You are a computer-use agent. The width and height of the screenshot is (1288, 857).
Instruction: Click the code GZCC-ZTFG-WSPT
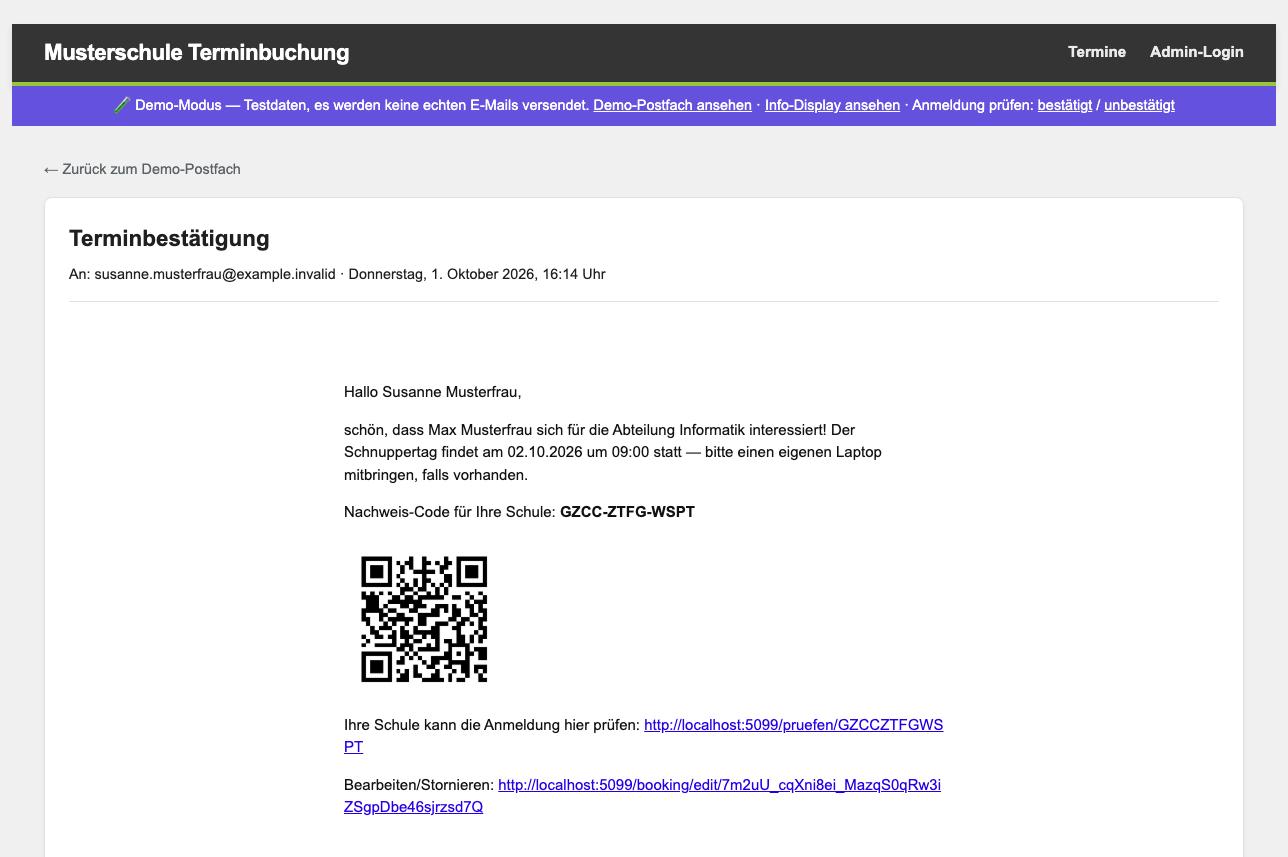pyautogui.click(x=627, y=512)
